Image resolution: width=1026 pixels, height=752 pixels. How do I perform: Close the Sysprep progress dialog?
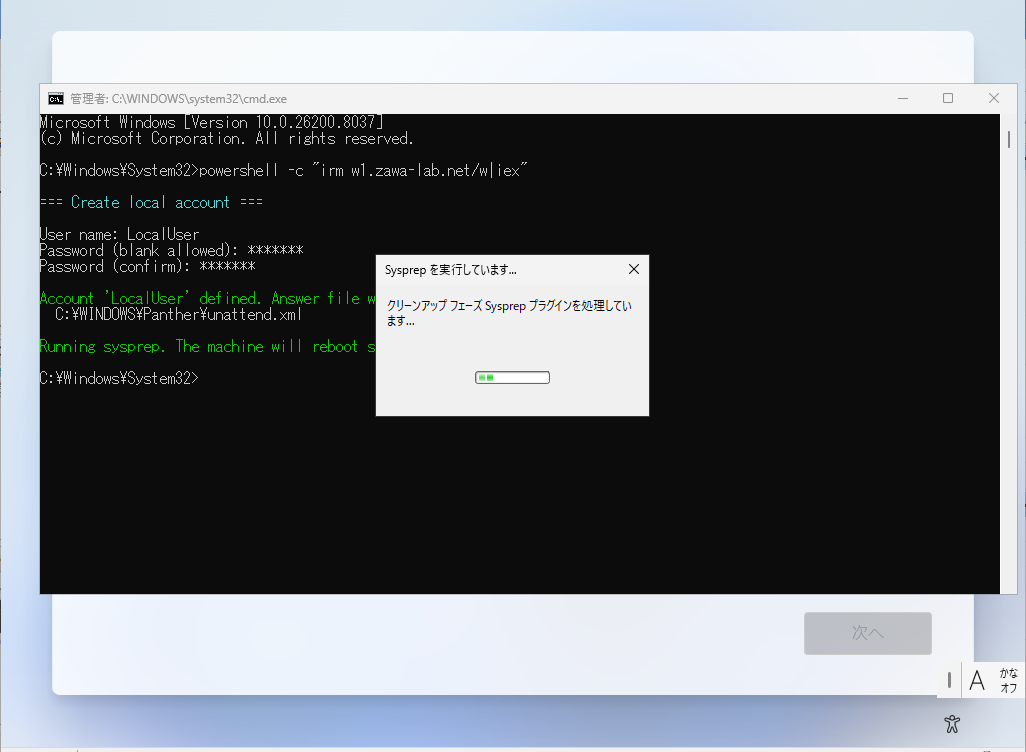pyautogui.click(x=633, y=269)
